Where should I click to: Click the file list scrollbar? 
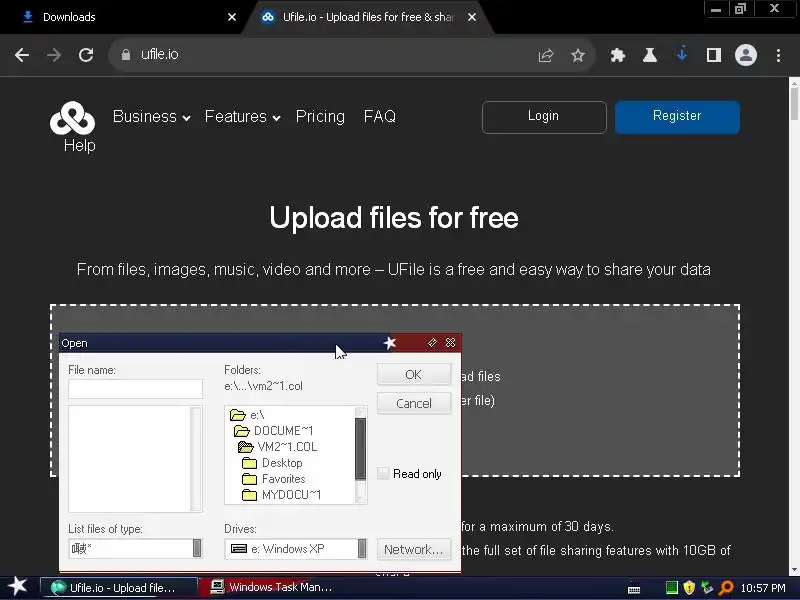(196, 458)
